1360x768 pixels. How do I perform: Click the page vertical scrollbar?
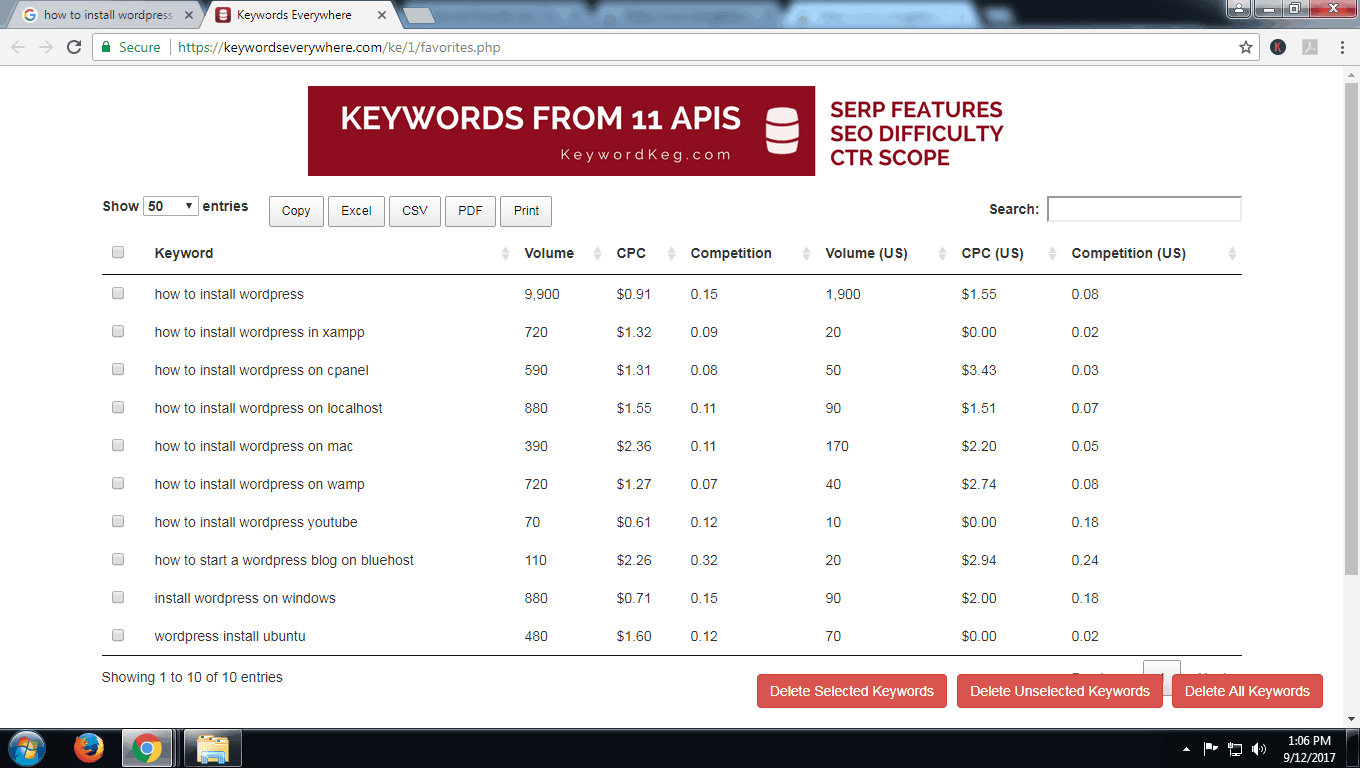[1351, 330]
